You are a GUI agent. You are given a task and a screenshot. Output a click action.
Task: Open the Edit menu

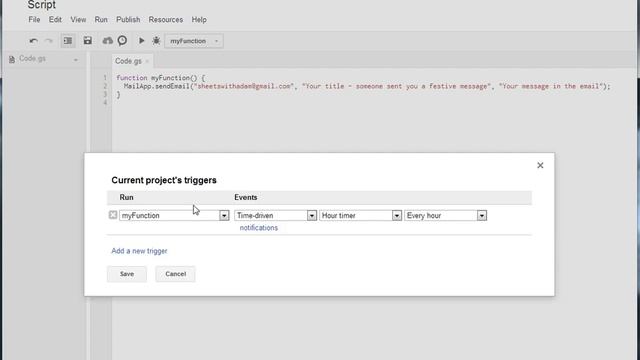[x=55, y=20]
